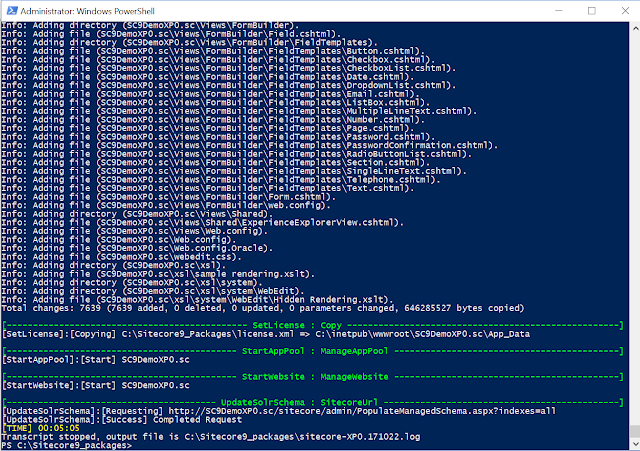640x451 pixels.
Task: Click the Section.cshtml file line
Action: 216,162
